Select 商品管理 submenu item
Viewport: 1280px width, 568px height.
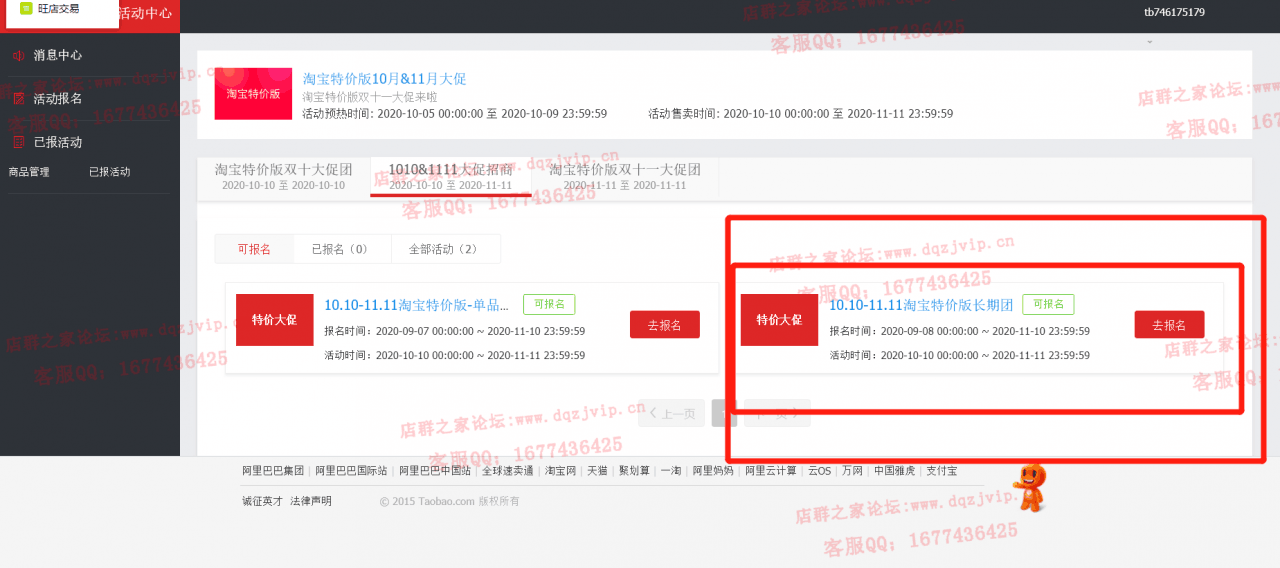click(29, 172)
